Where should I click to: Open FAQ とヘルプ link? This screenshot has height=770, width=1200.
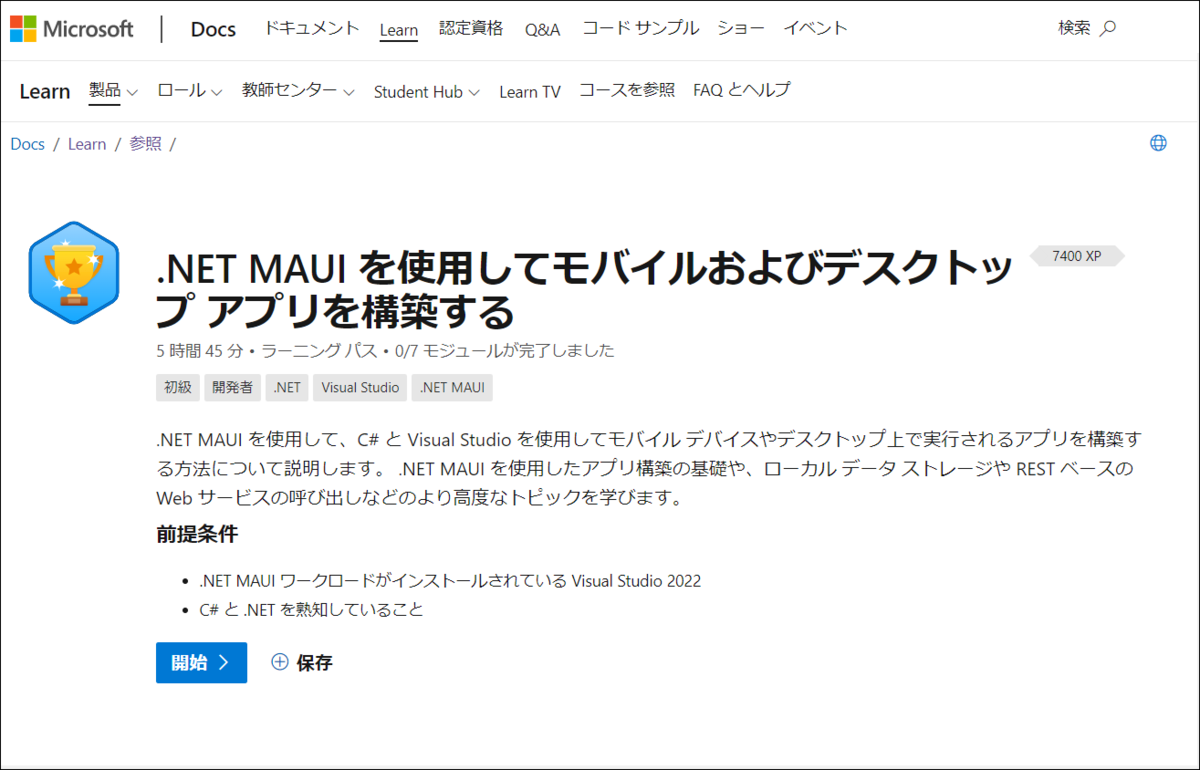point(741,91)
